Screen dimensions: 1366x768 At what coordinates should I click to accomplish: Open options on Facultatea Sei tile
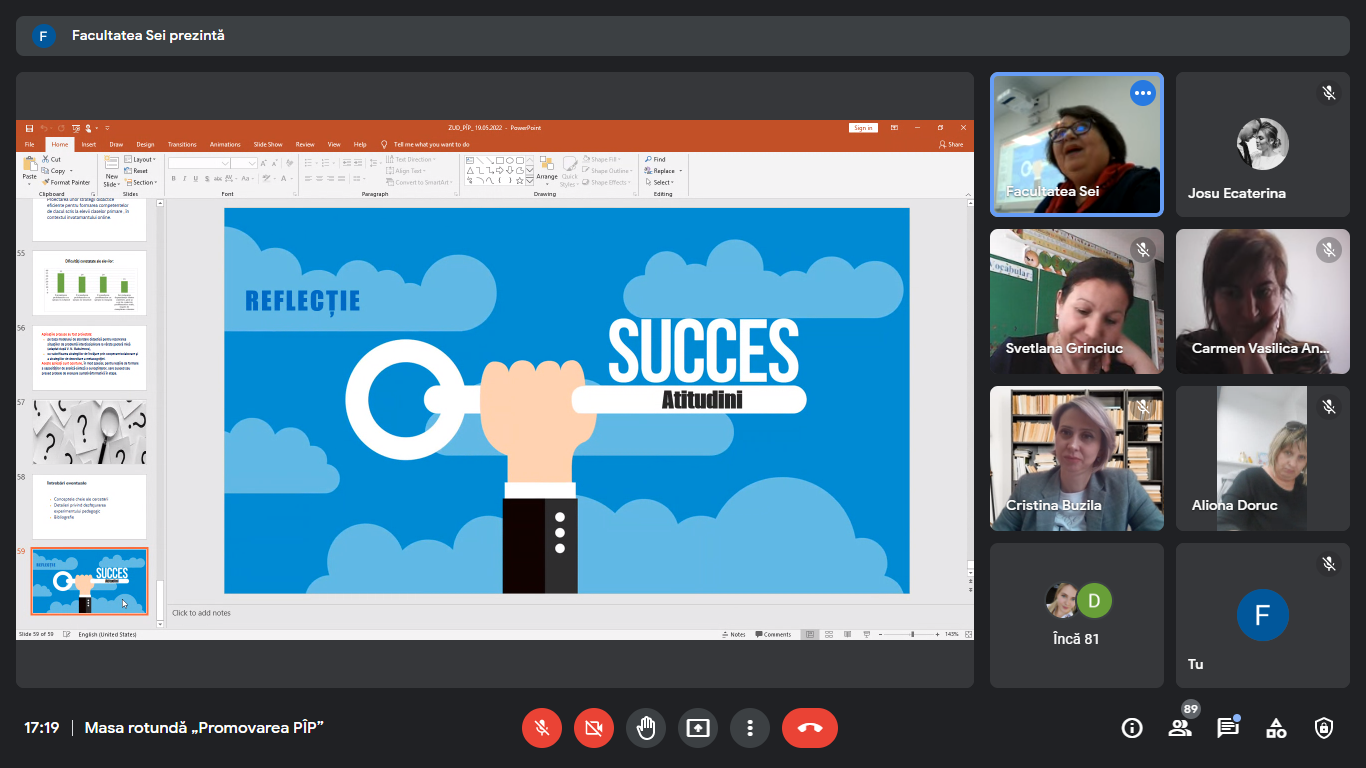(1142, 93)
